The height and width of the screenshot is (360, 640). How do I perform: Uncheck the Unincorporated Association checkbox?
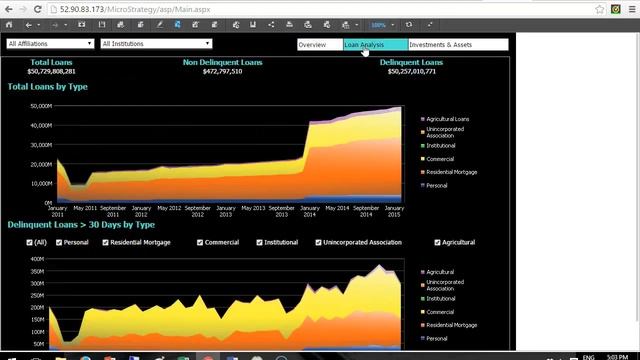(x=318, y=242)
